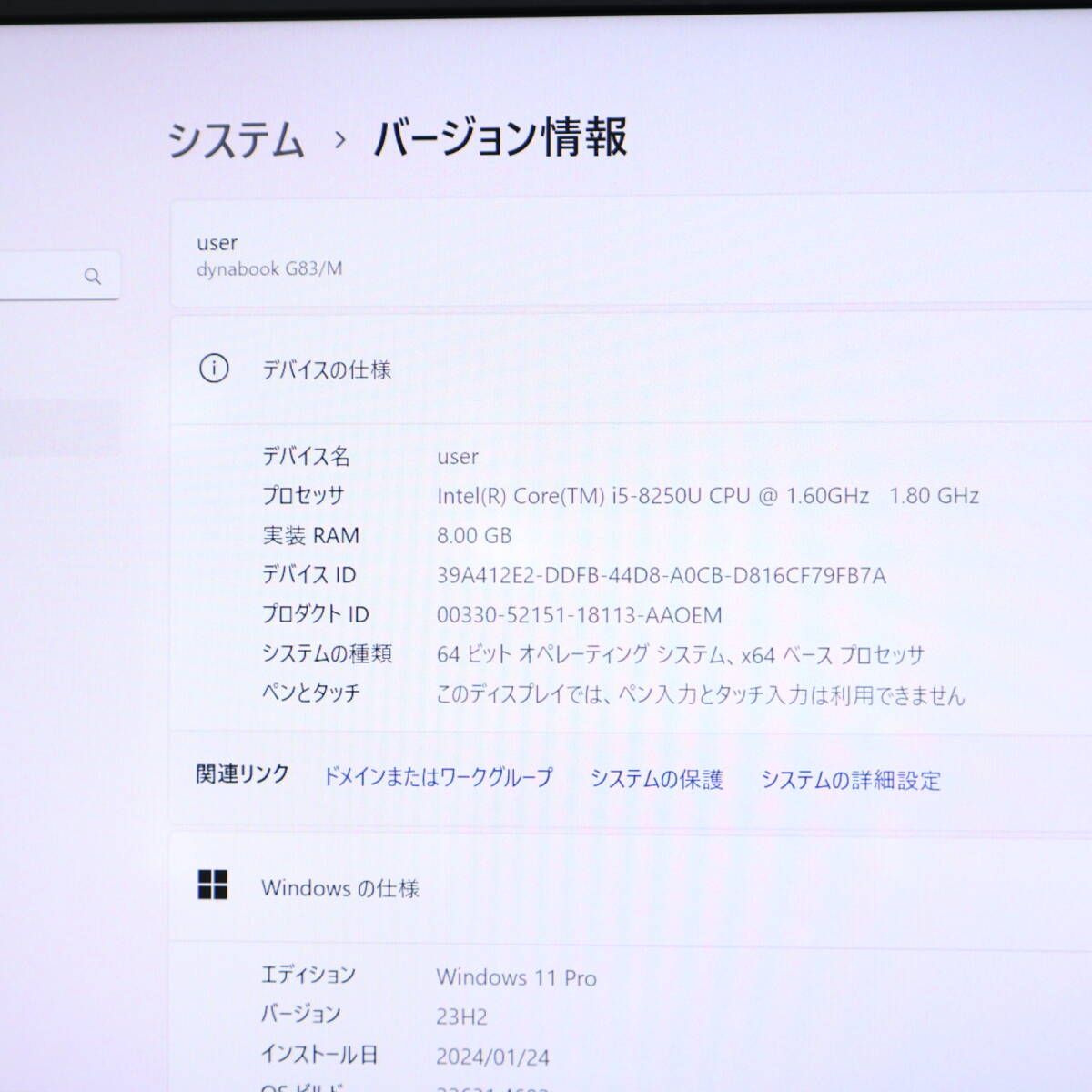Click the search magnifier icon in the sidebar

[93, 276]
